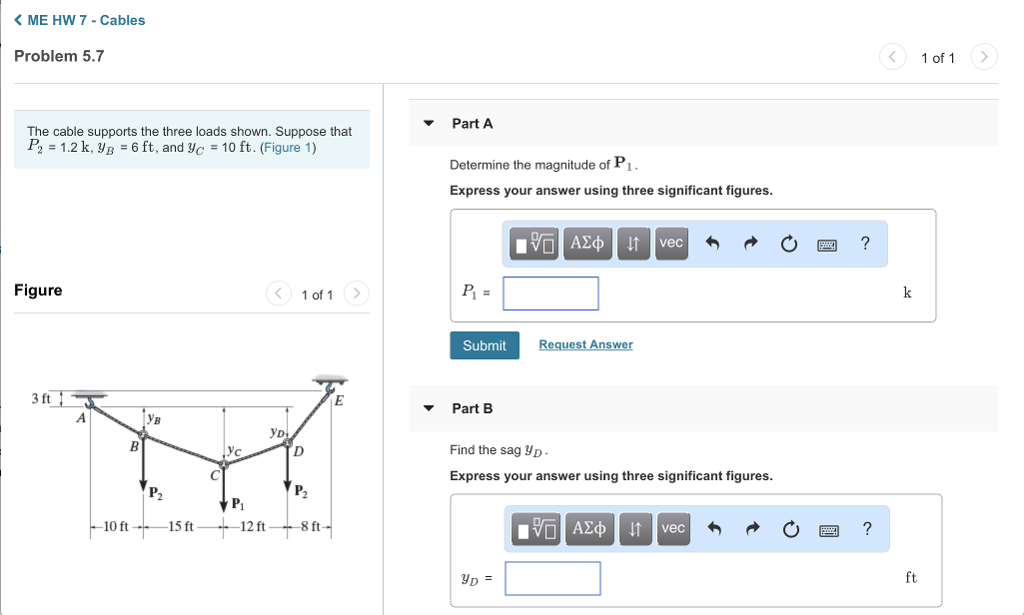Screen dimensions: 1024x615
Task: Click the Part A templates (square root) icon
Action: [535, 243]
